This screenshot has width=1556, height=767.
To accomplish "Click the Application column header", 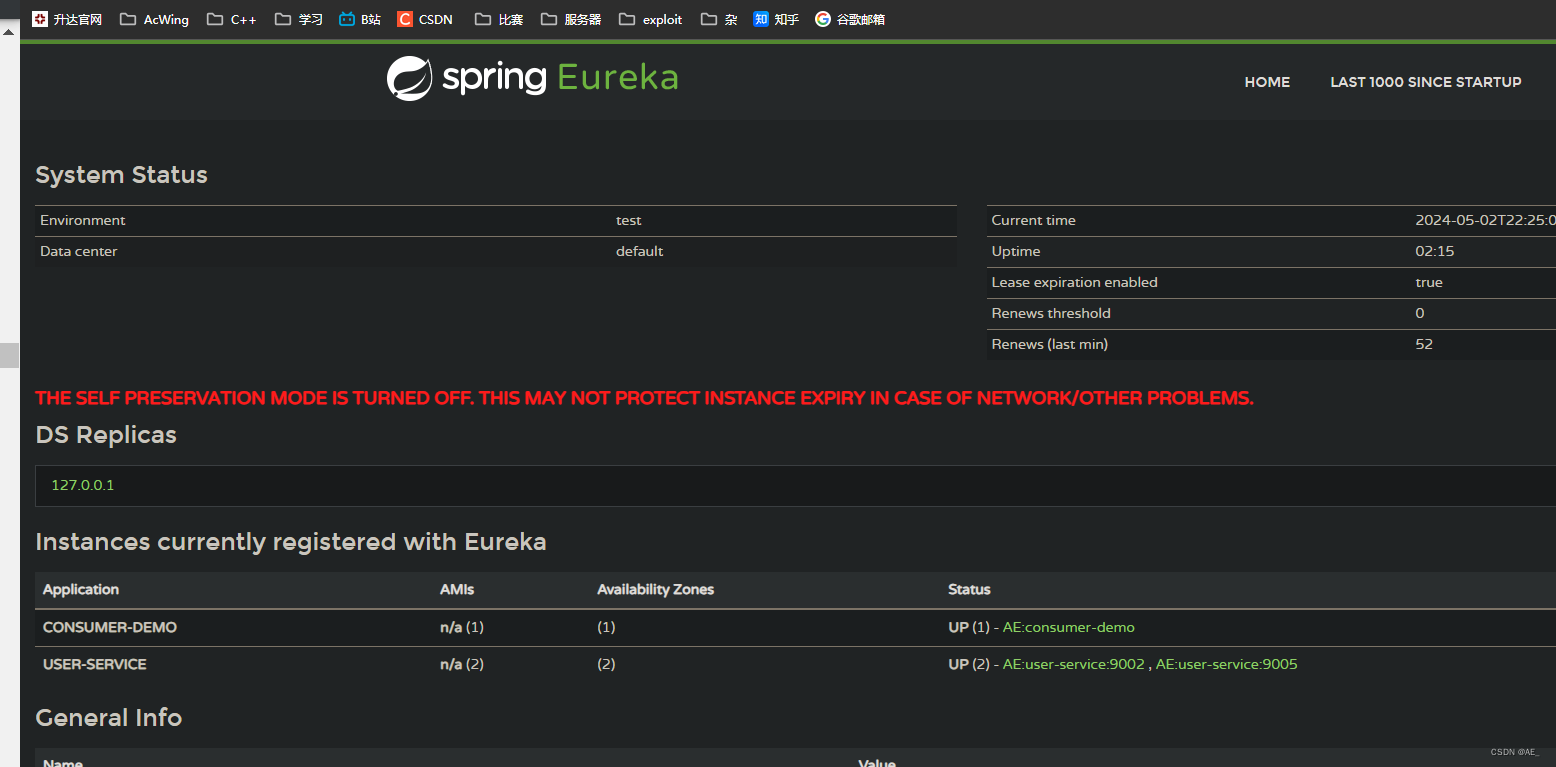I will [81, 589].
